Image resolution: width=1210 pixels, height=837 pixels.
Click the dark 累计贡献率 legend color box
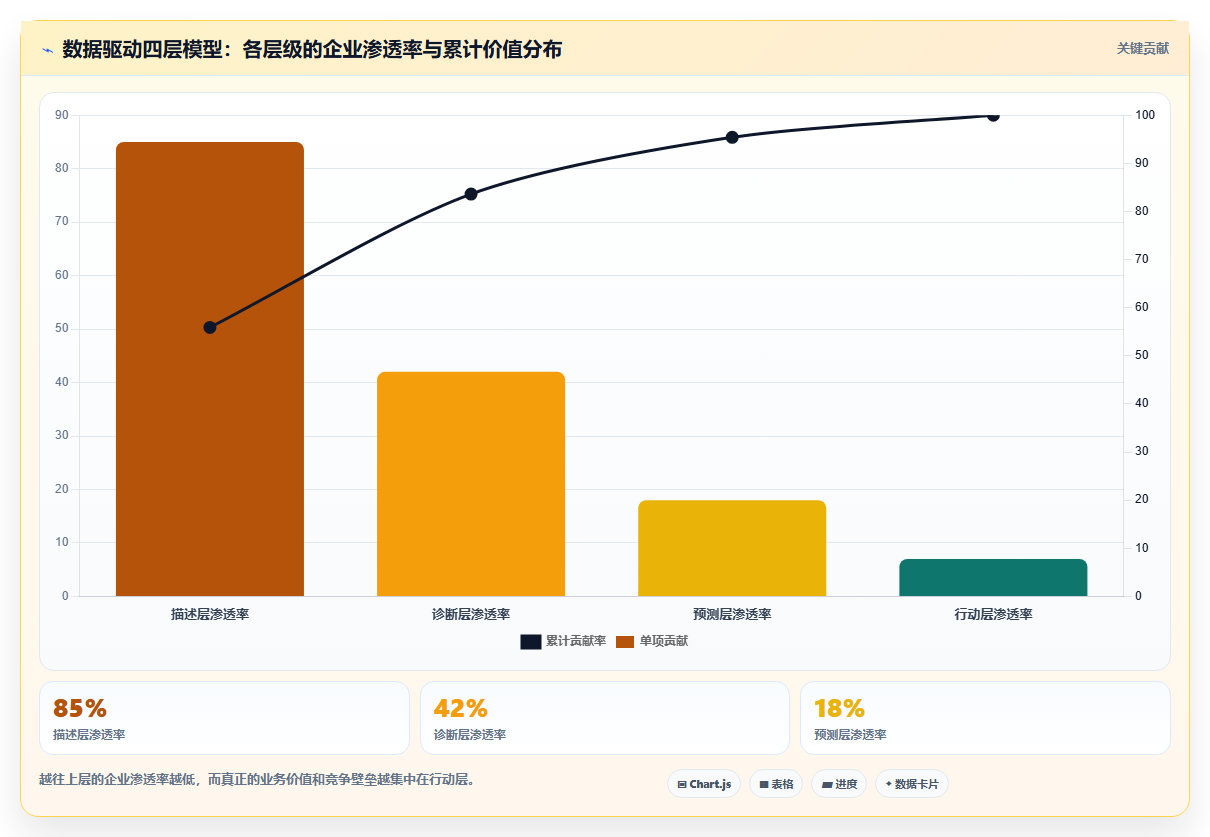[x=531, y=641]
